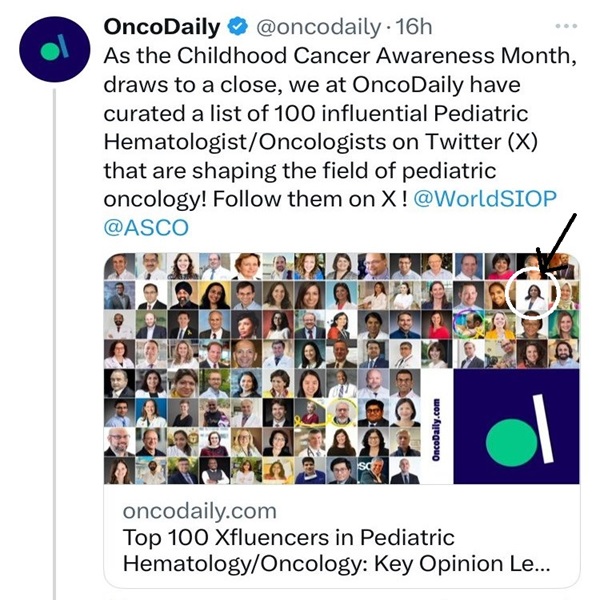Screen dimensions: 600x600
Task: Open the @ASCO mention
Action: tap(146, 226)
